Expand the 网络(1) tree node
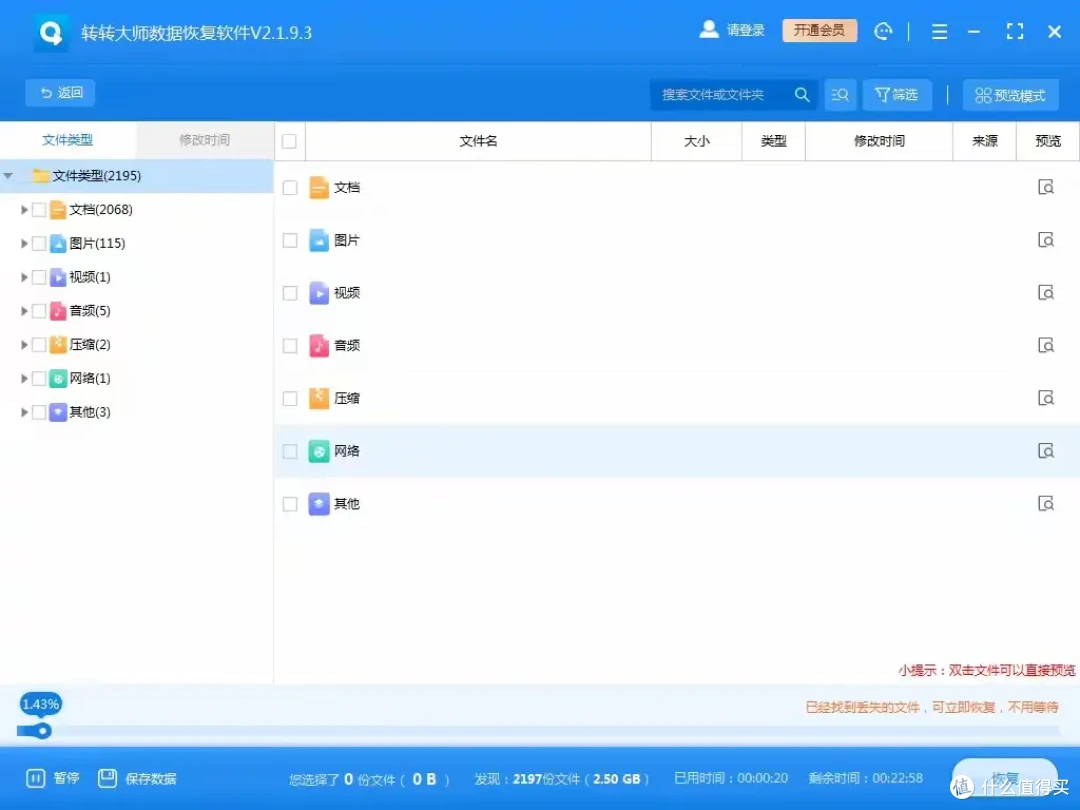 (24, 378)
